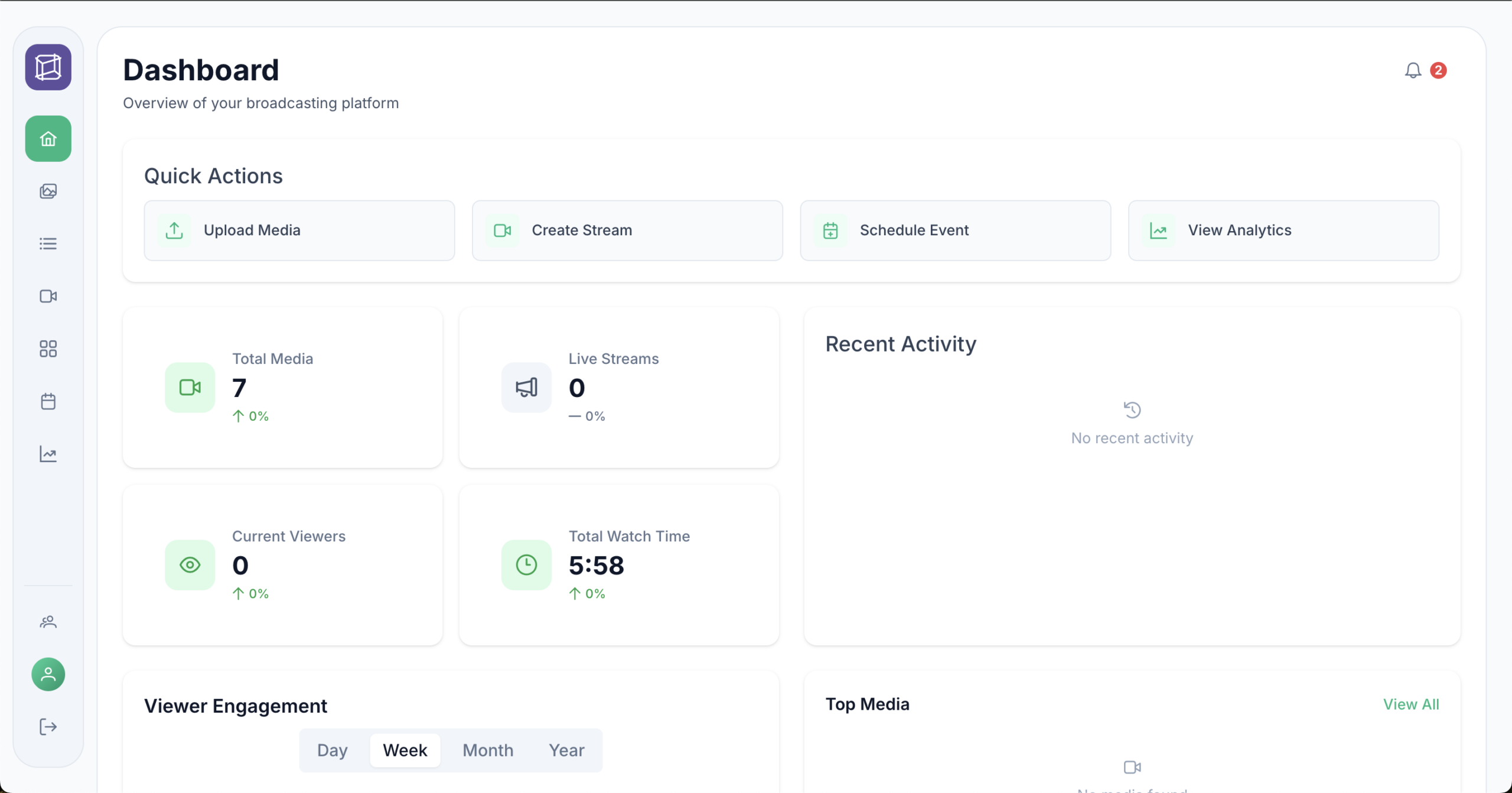Viewport: 1512px width, 793px height.
Task: Open the playlist list sidebar icon
Action: 48,243
